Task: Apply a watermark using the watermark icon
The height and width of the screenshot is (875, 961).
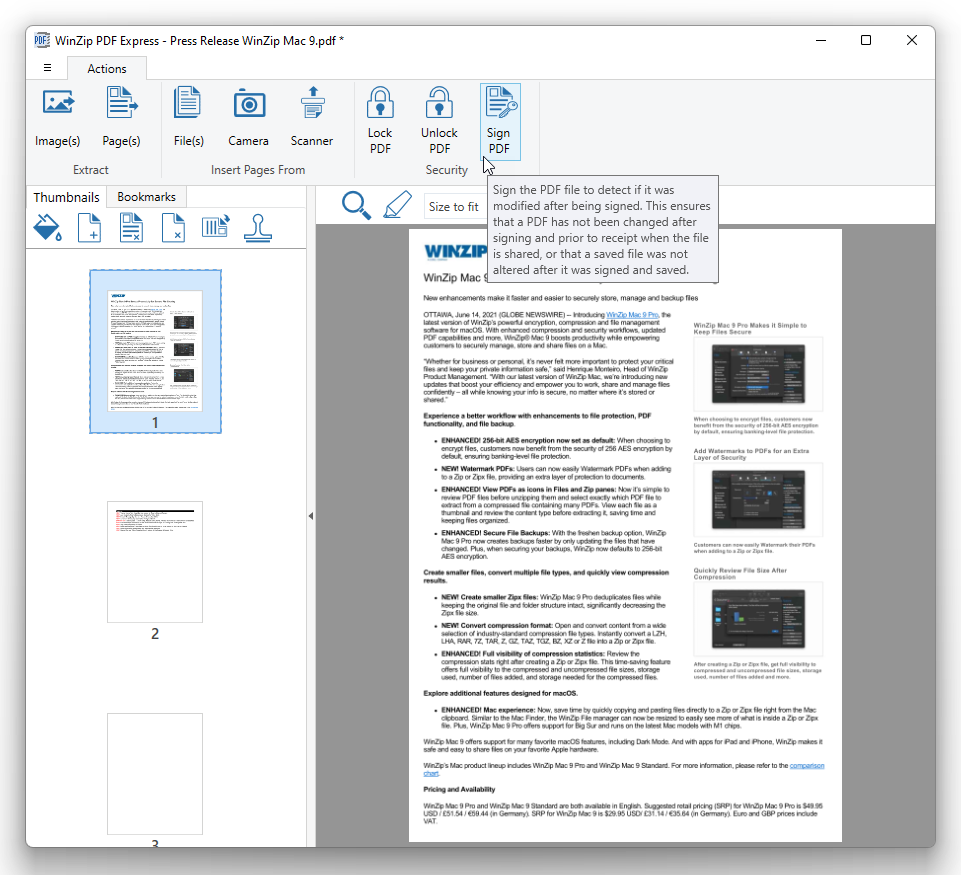Action: (47, 228)
